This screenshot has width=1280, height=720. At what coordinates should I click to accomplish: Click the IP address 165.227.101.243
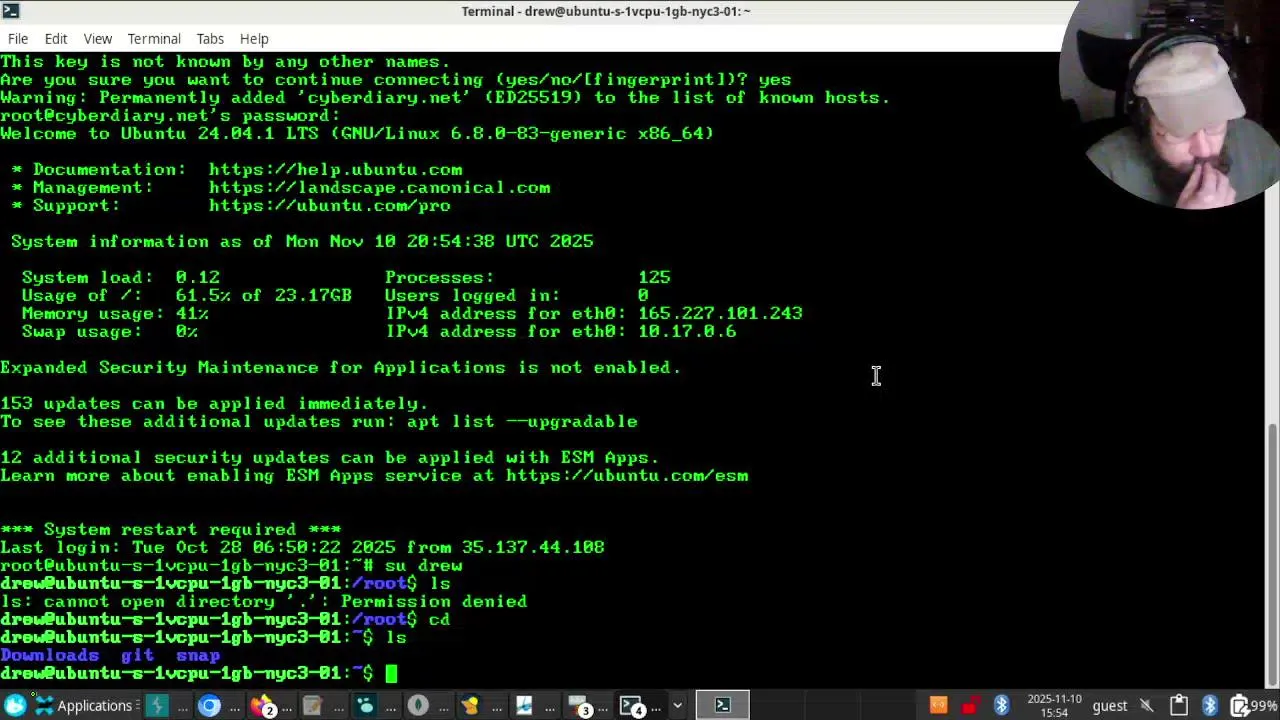720,314
